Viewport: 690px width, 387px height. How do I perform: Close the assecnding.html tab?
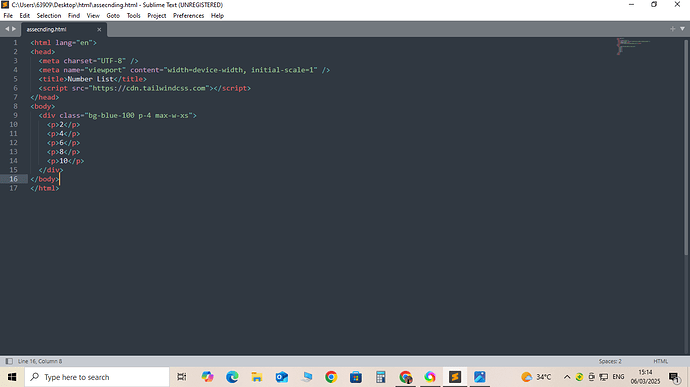[99, 29]
